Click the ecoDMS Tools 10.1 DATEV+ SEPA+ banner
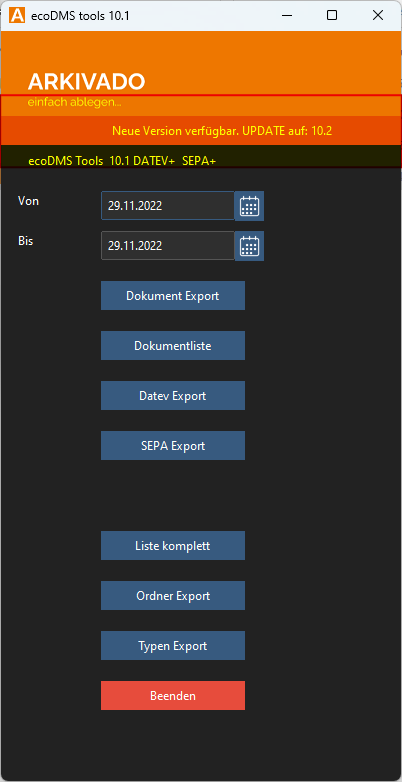402x782 pixels. point(122,161)
